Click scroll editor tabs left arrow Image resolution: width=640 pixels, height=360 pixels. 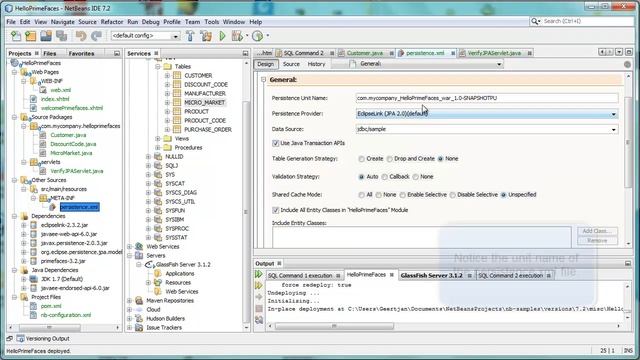[x=602, y=52]
